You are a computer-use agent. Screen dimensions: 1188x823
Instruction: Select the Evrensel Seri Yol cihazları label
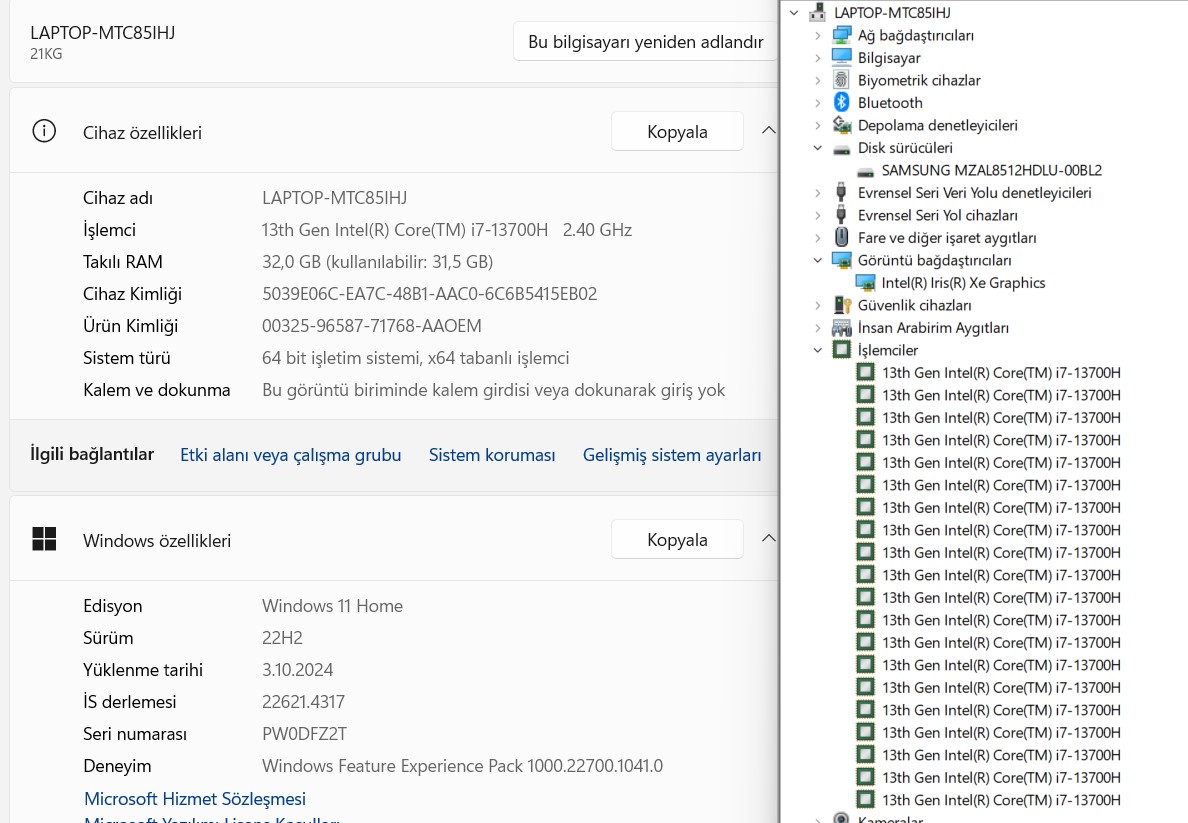click(937, 215)
